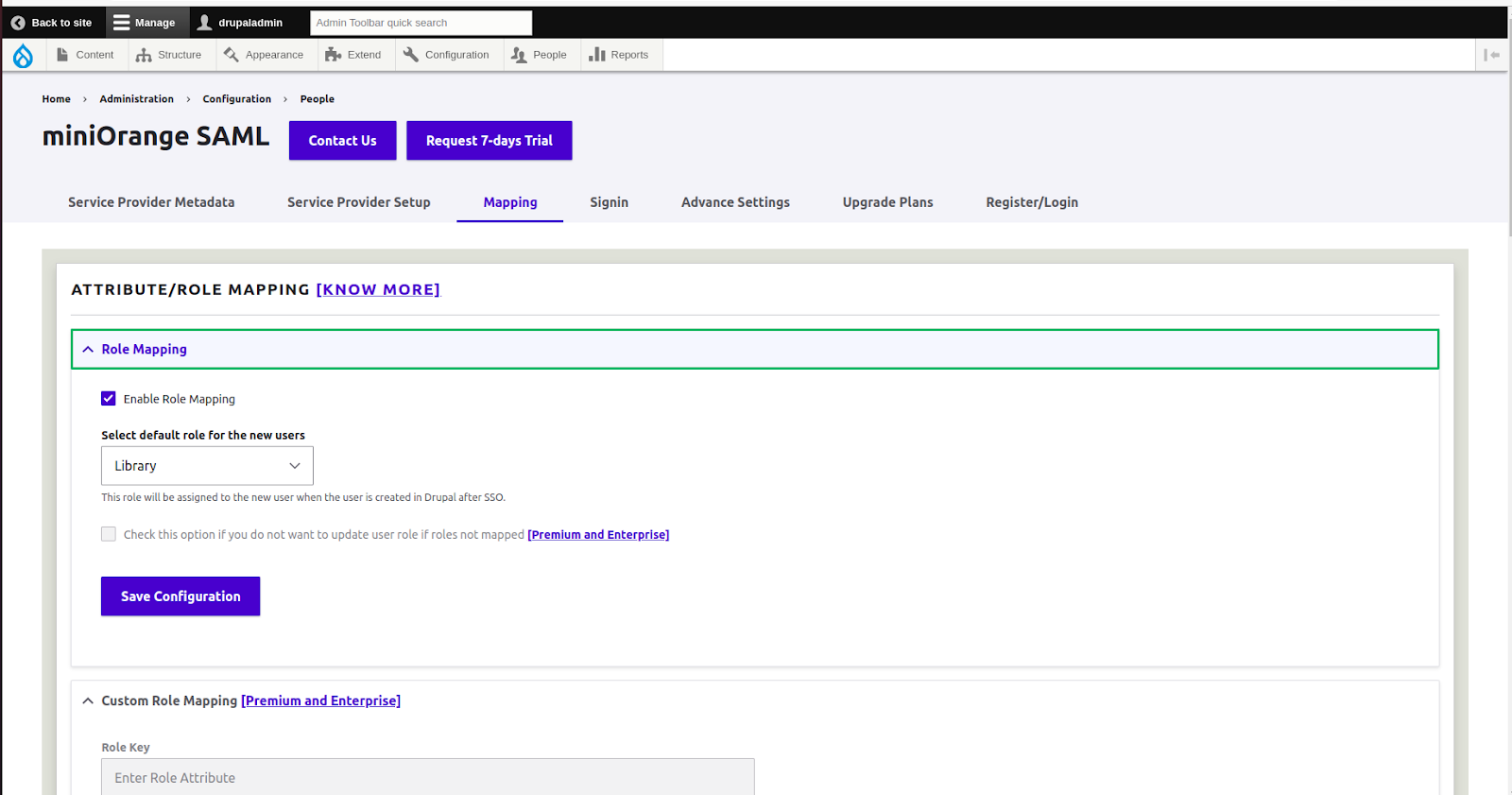1512x795 pixels.
Task: Click the Contact Us button
Action: coord(342,140)
